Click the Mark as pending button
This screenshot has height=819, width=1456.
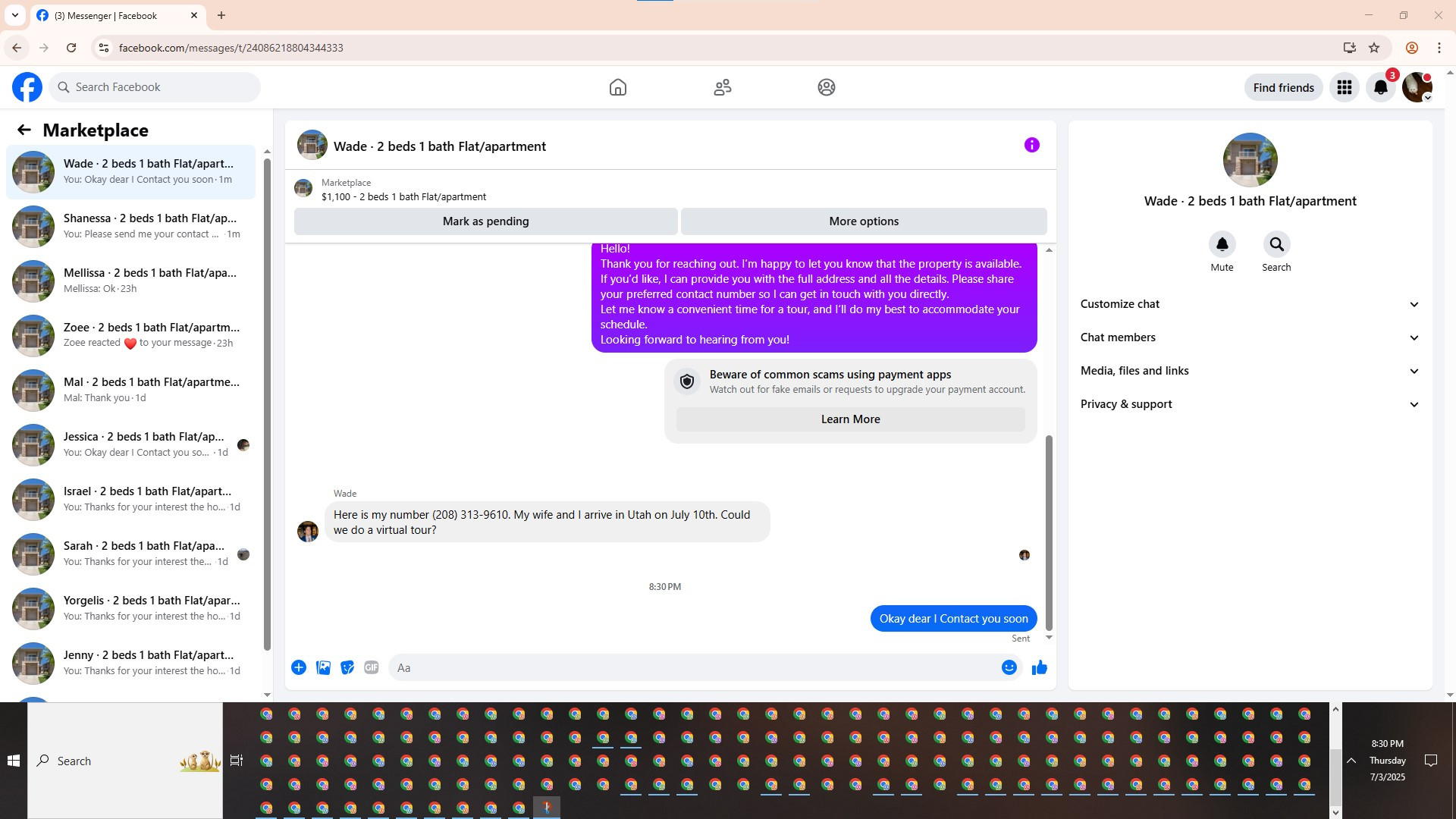pos(485,221)
